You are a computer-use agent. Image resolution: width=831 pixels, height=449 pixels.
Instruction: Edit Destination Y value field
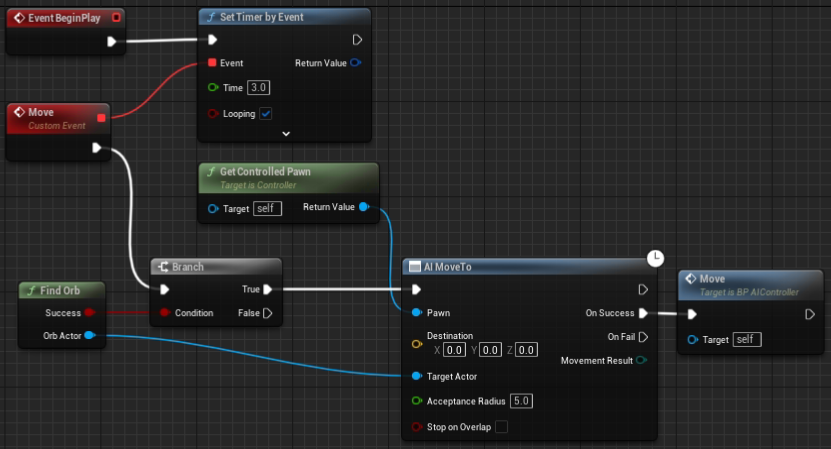(490, 350)
